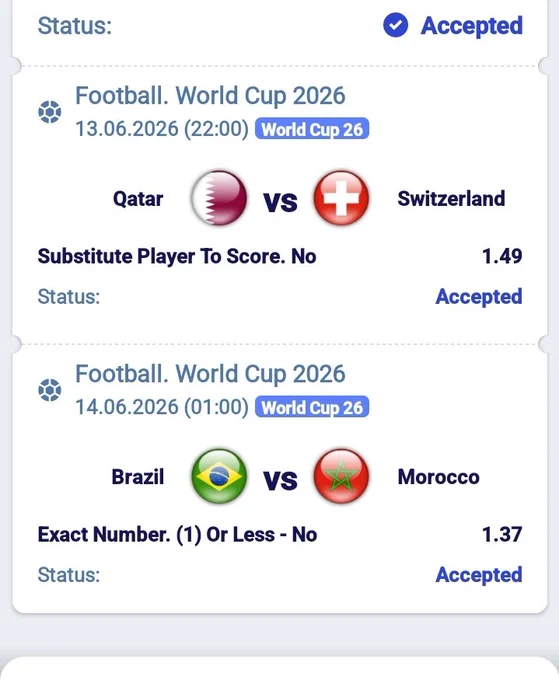Click football icon beside 13.06.2026 match

49,112
